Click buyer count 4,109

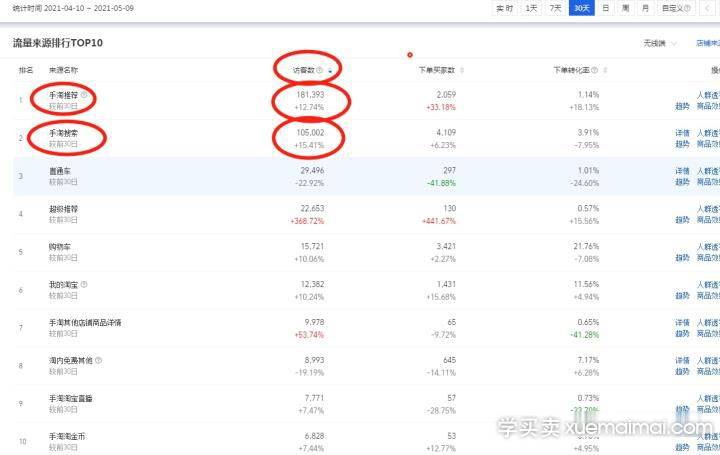tap(446, 133)
